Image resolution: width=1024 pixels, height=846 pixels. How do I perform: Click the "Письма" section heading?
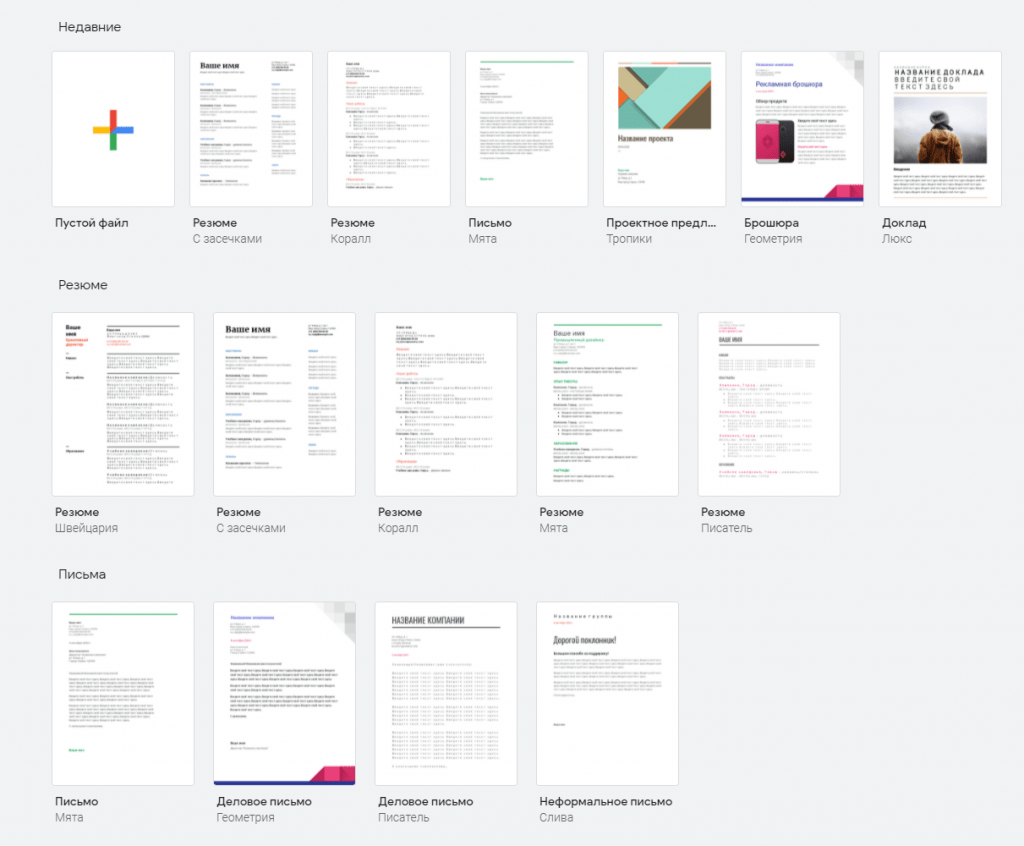tap(76, 574)
